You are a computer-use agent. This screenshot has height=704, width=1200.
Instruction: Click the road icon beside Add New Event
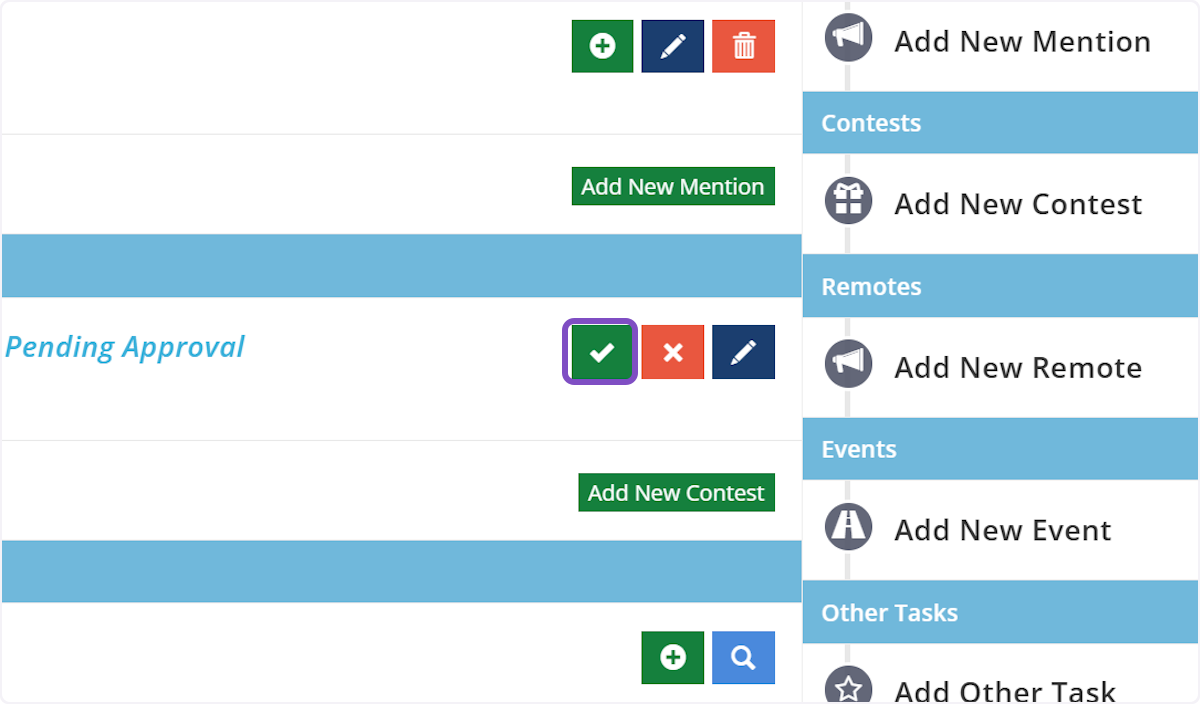point(848,527)
